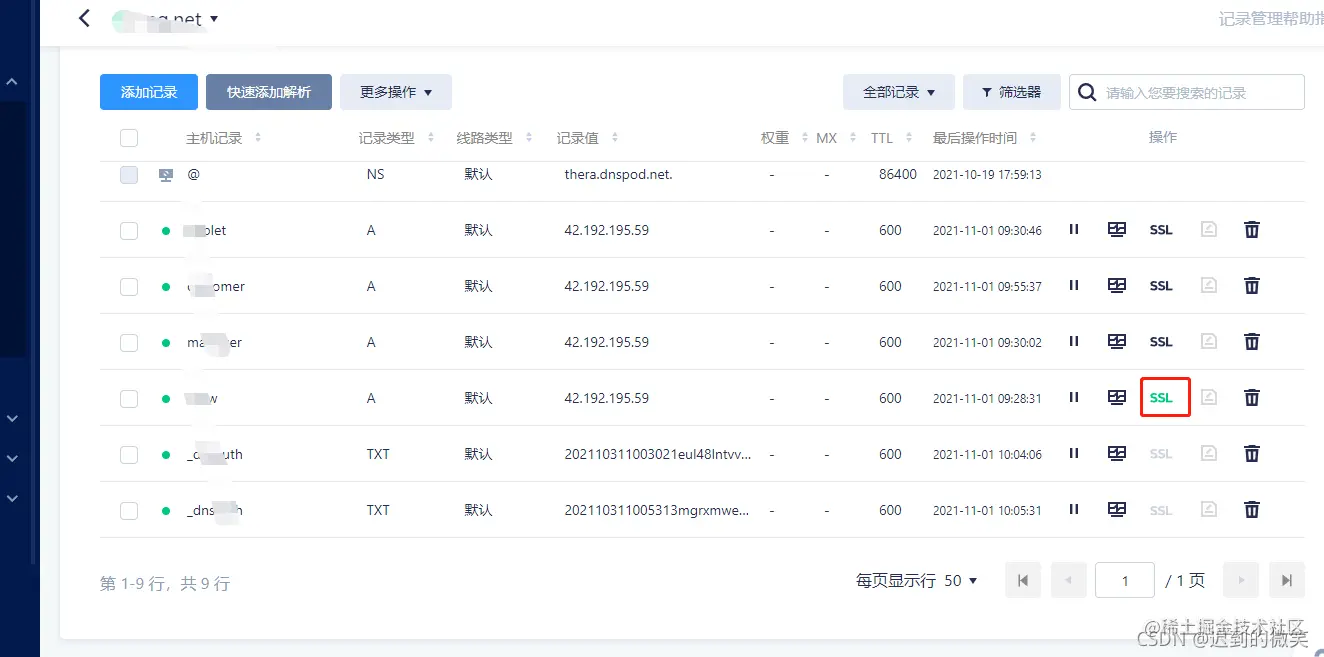Sort by TTL column
The height and width of the screenshot is (657, 1324).
click(x=909, y=138)
